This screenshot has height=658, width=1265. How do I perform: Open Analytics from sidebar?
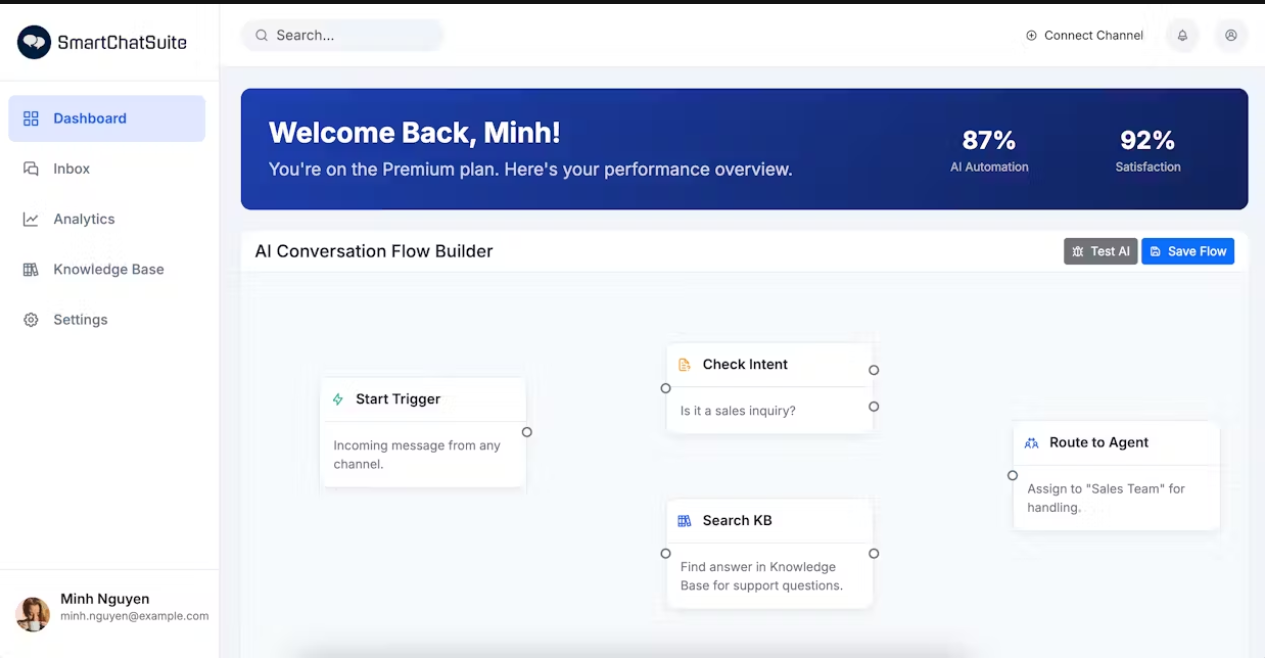[107, 219]
